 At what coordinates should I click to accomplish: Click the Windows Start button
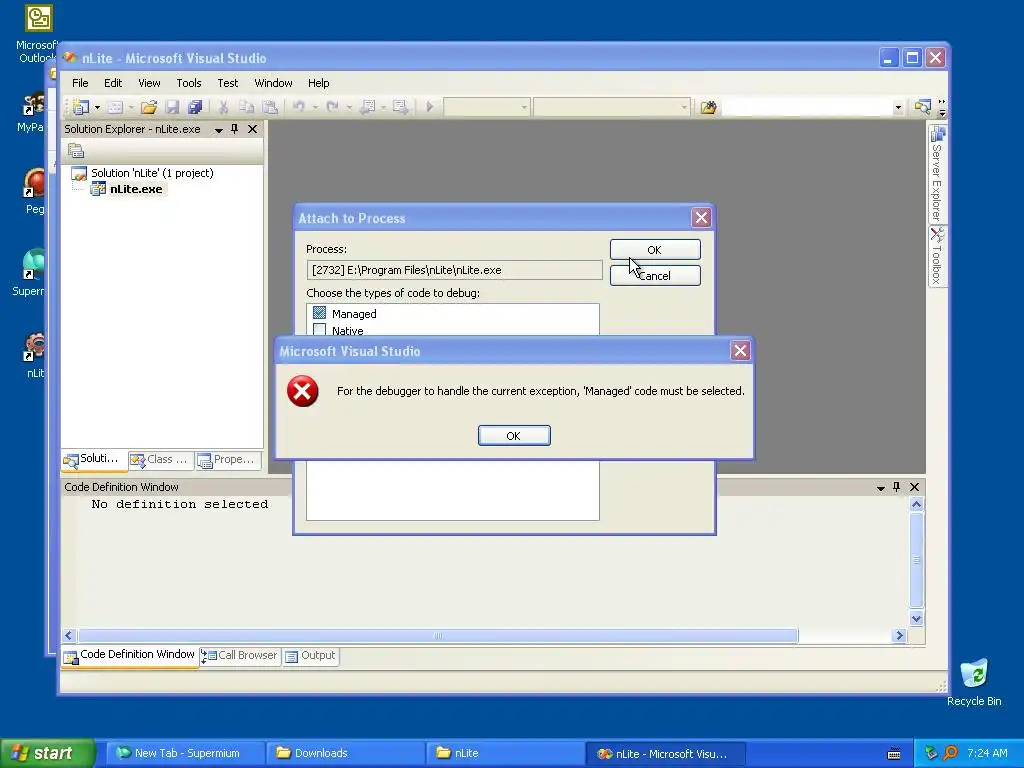[x=47, y=753]
